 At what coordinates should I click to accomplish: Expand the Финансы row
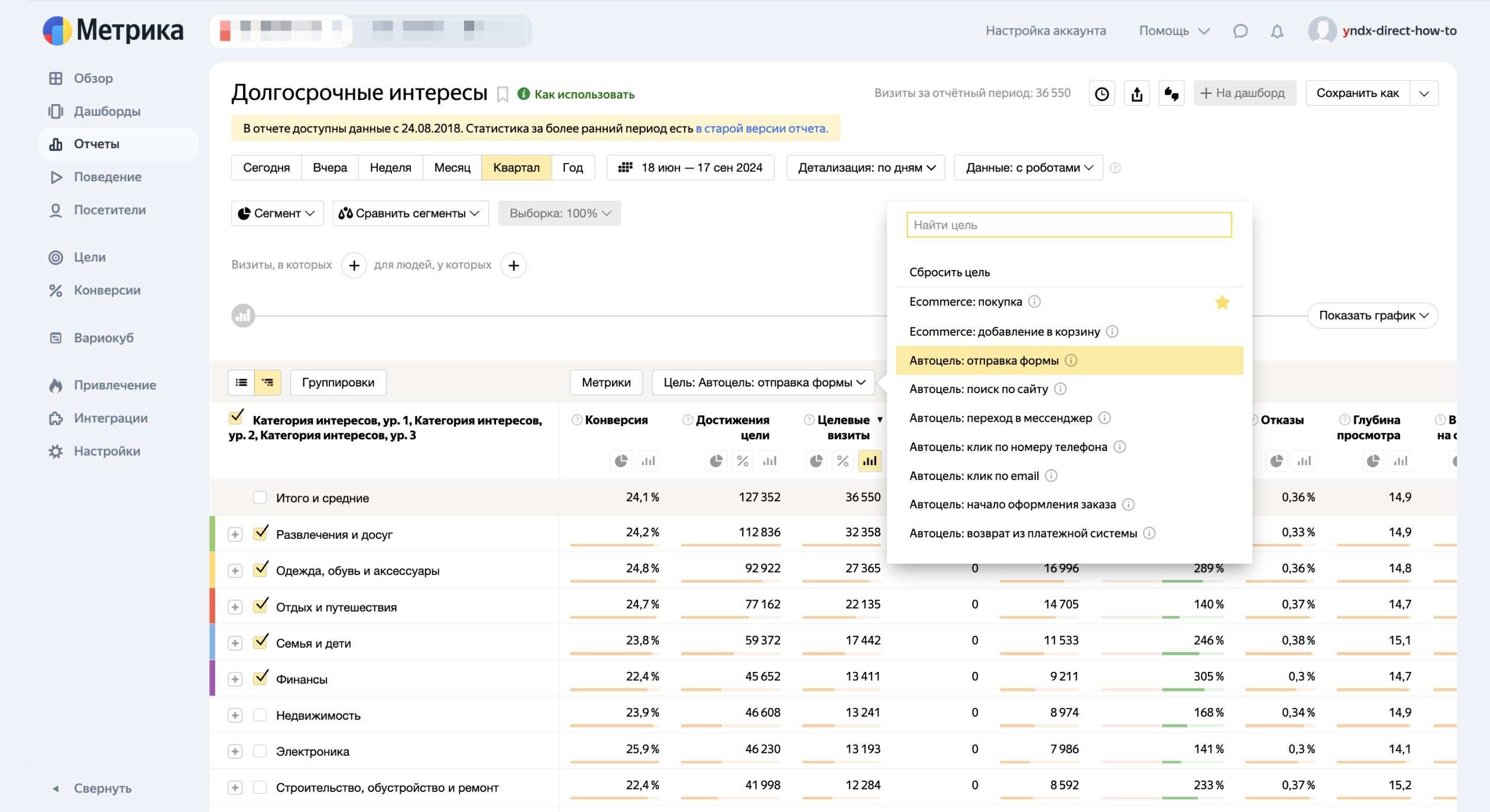coord(235,679)
